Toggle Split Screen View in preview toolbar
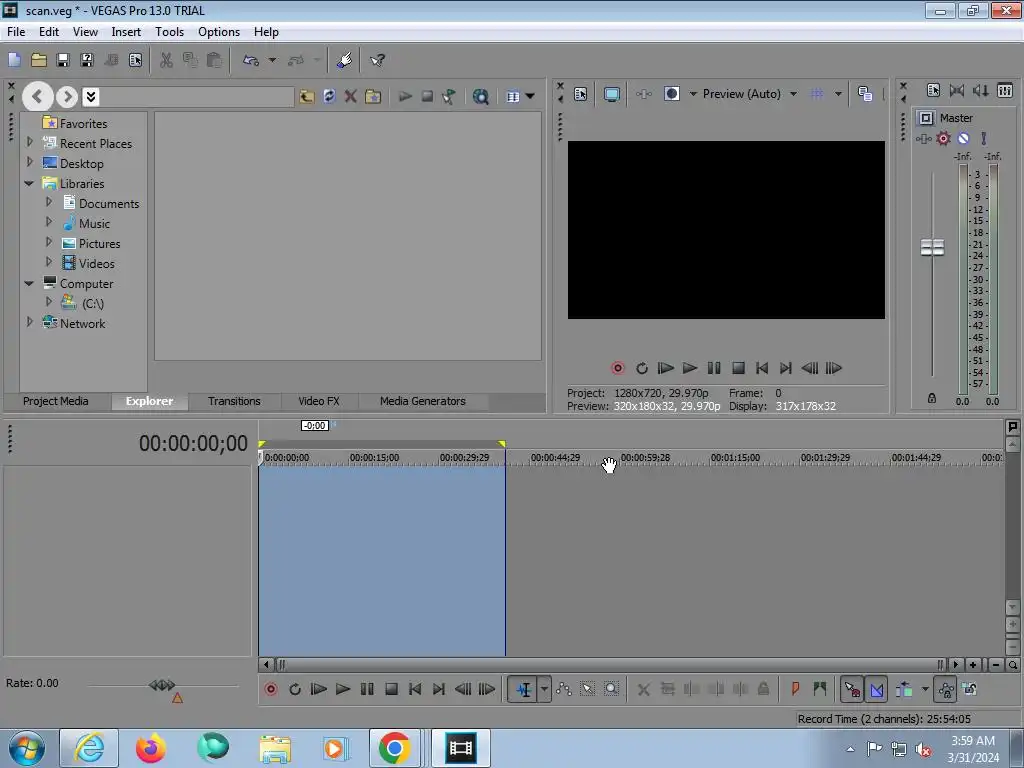This screenshot has width=1024, height=768. point(671,94)
